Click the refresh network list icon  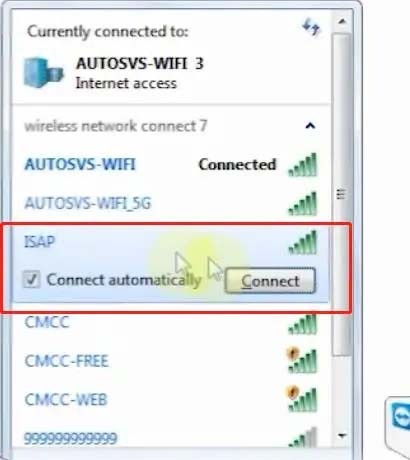coord(311,27)
